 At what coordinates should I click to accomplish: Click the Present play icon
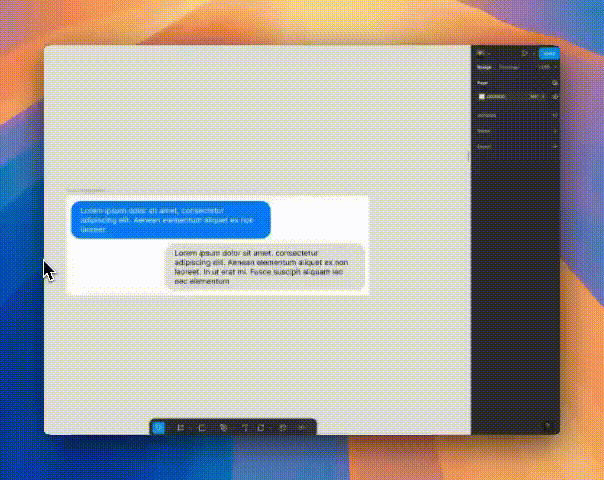(524, 54)
